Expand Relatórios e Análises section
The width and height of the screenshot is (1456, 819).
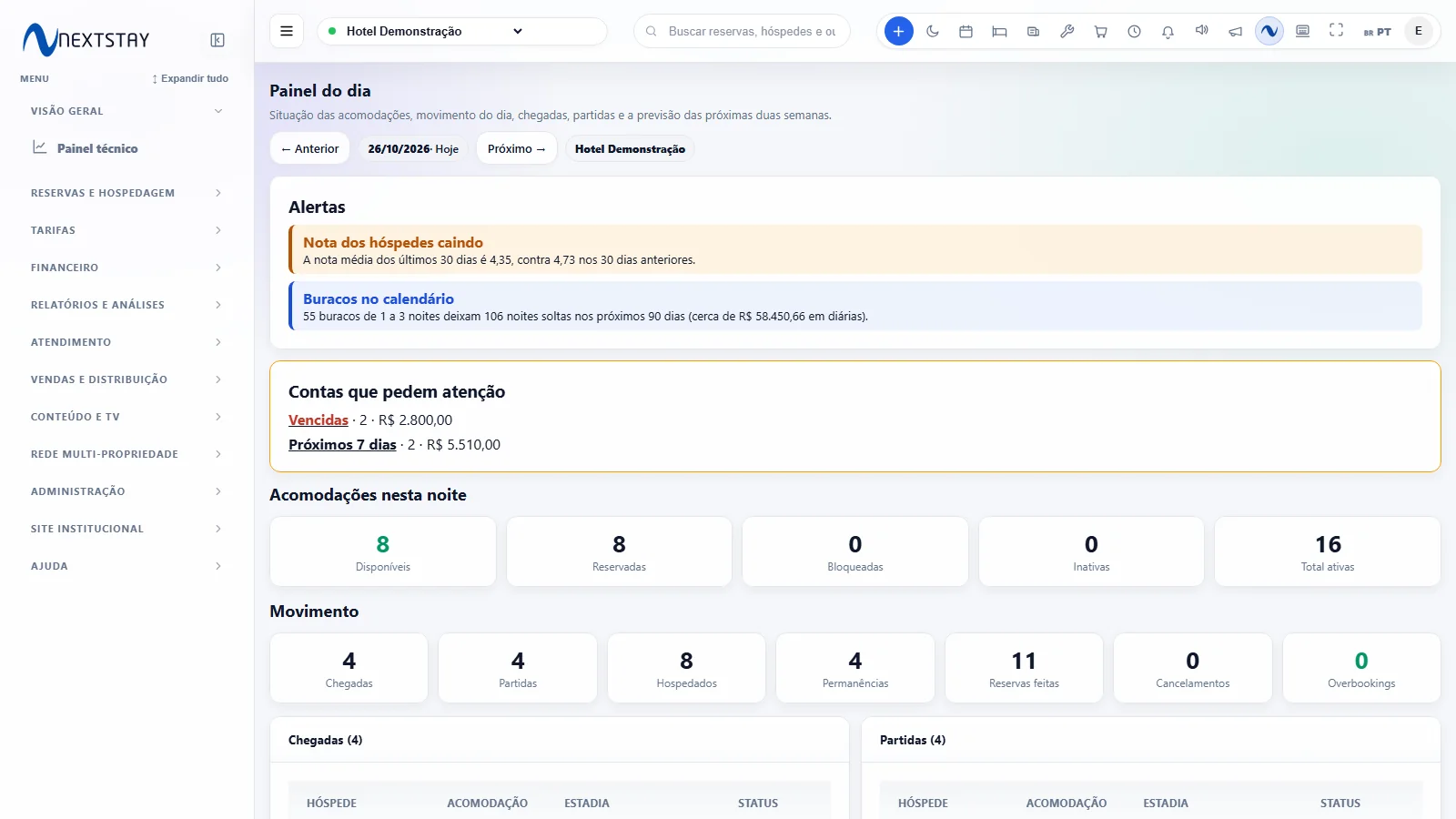point(126,305)
